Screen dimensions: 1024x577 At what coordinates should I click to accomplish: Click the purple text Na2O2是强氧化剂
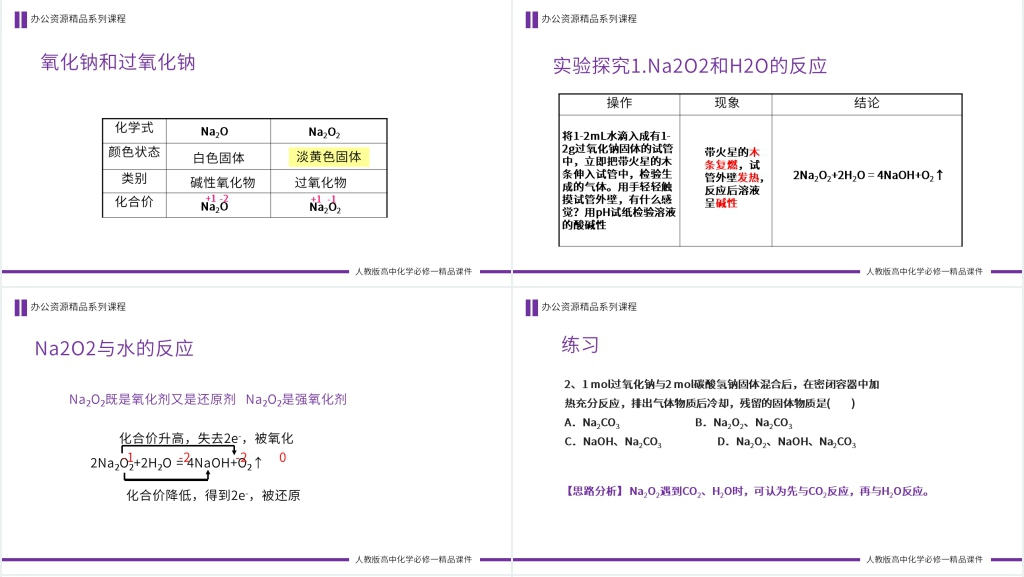296,399
